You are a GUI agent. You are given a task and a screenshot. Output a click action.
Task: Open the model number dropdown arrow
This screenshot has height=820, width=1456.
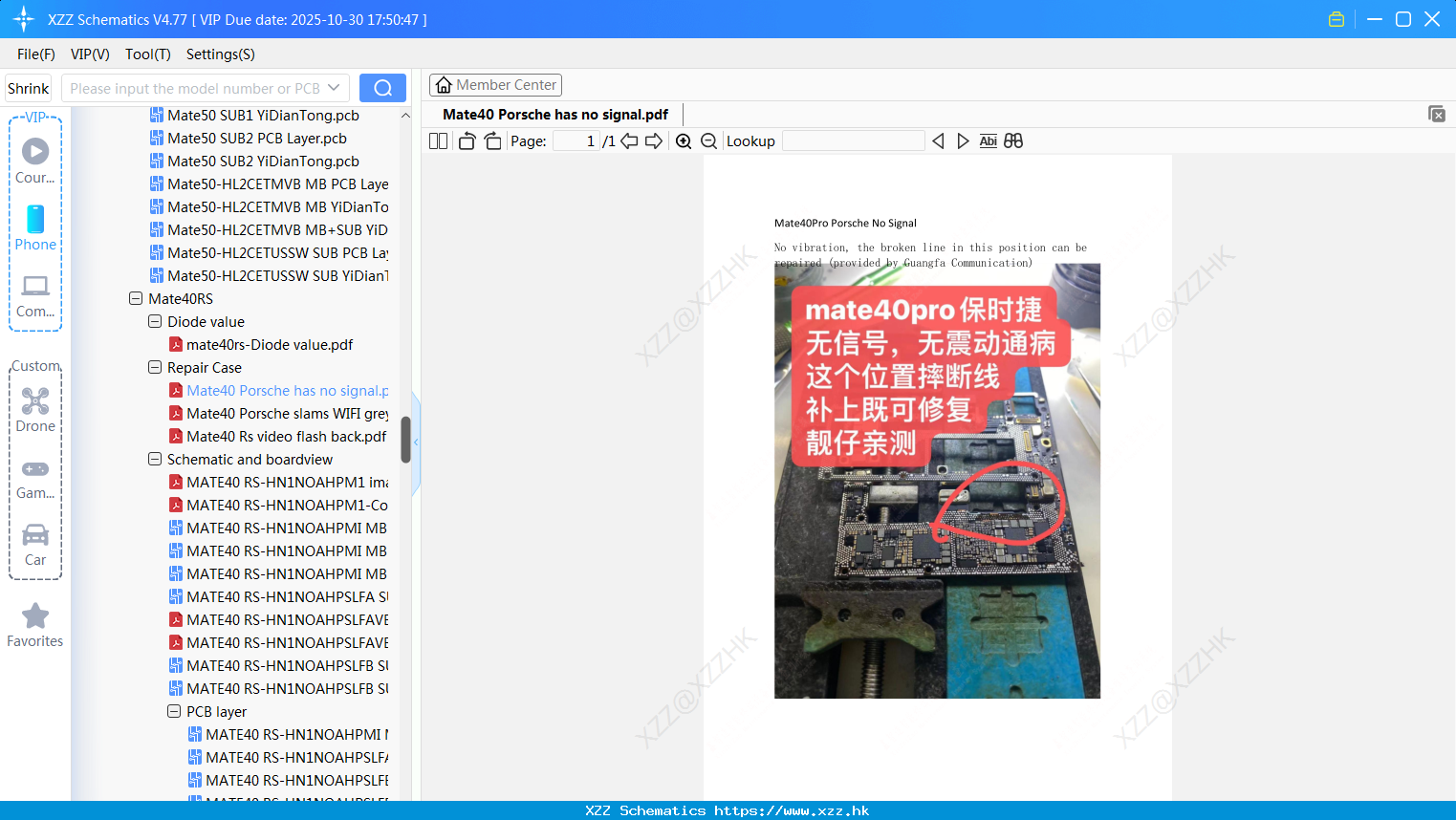coord(334,88)
